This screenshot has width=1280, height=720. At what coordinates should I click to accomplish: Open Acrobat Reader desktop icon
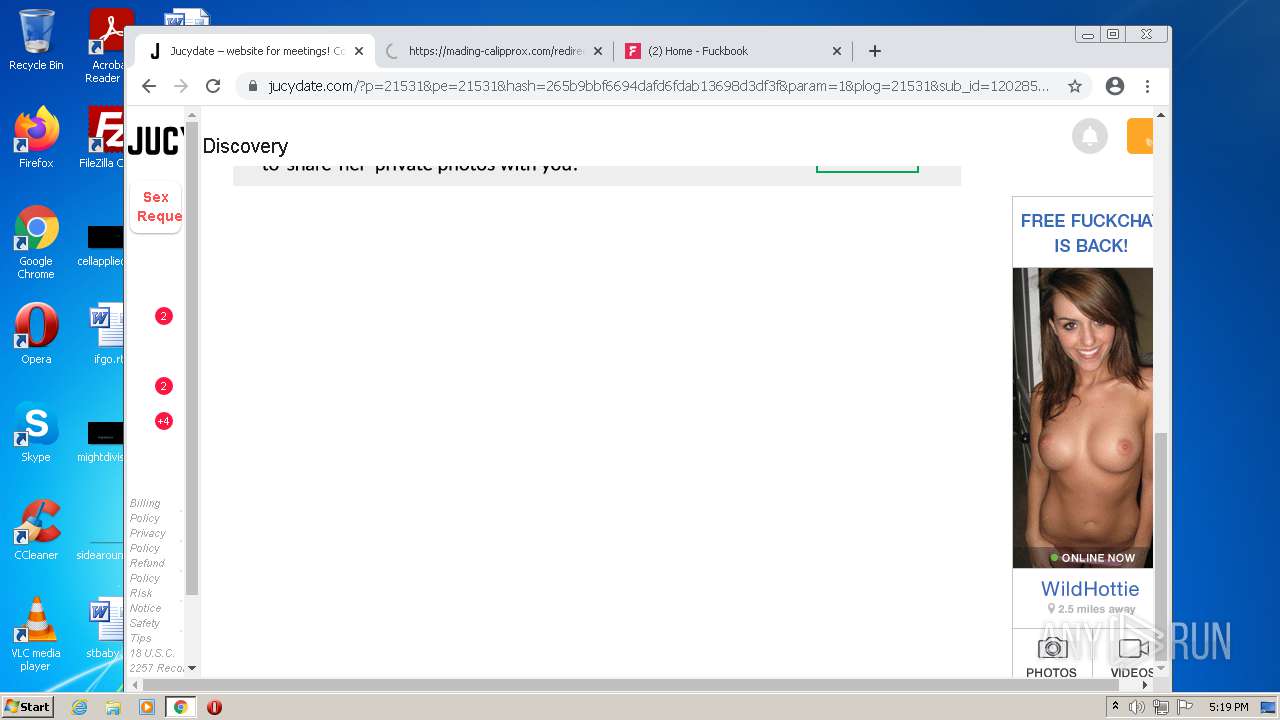coord(107,46)
